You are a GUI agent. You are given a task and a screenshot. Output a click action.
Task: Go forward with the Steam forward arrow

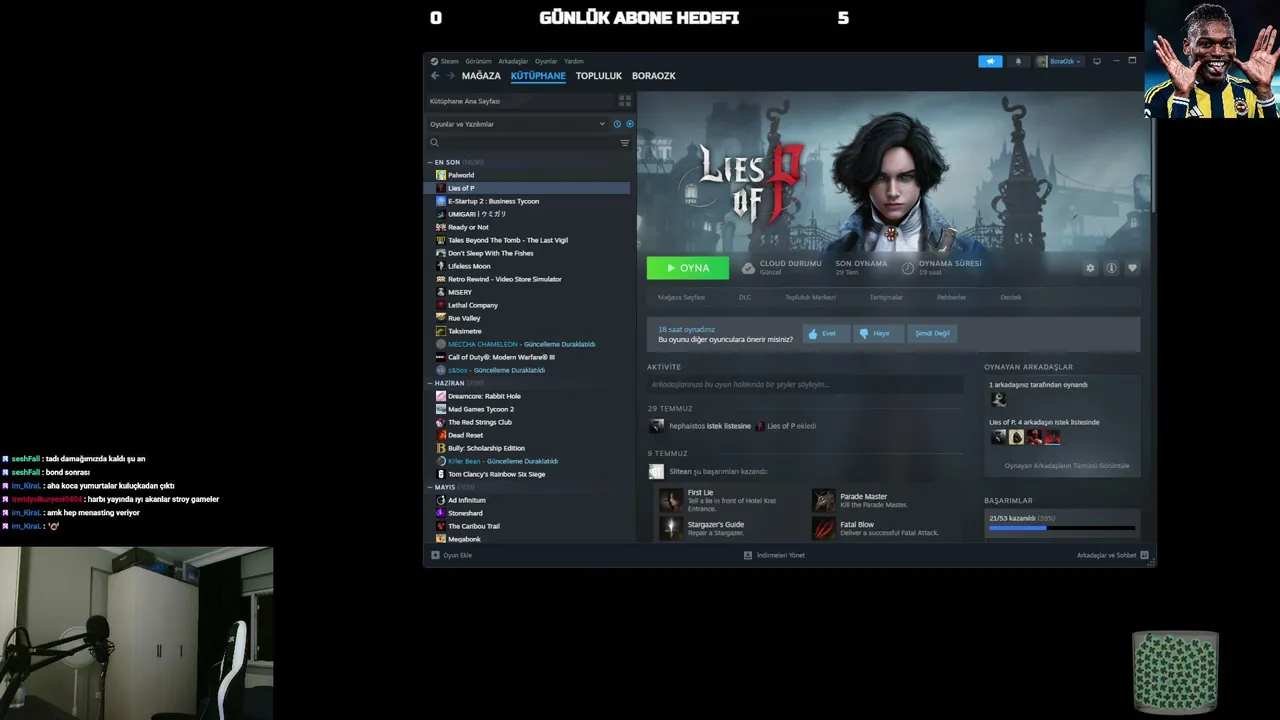coord(451,76)
